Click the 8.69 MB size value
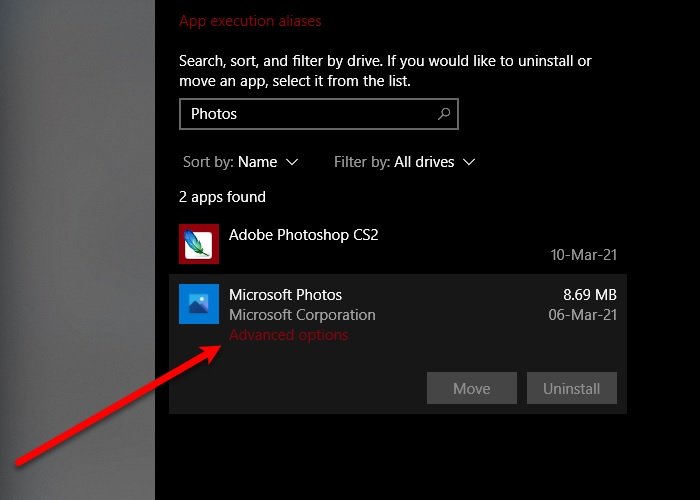 [590, 295]
